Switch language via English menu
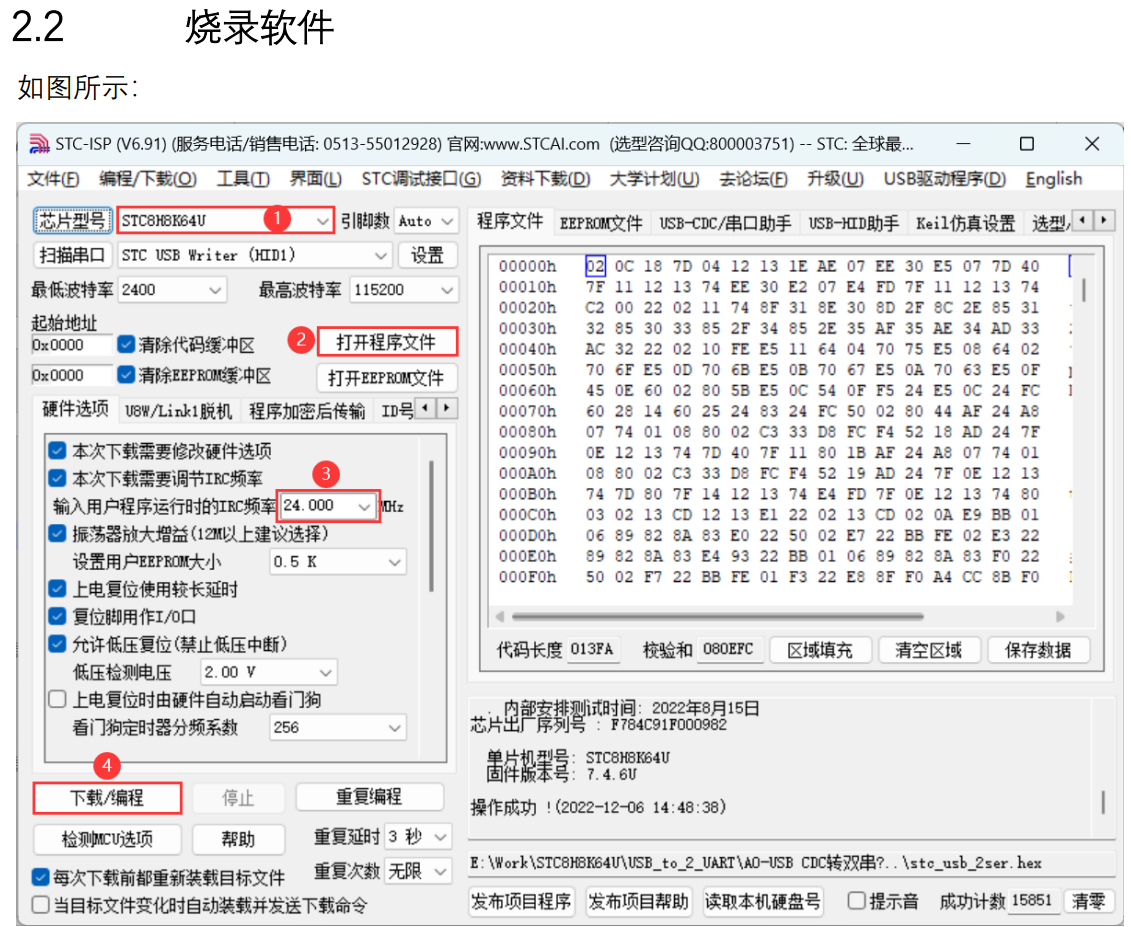The height and width of the screenshot is (927, 1131). (1054, 179)
